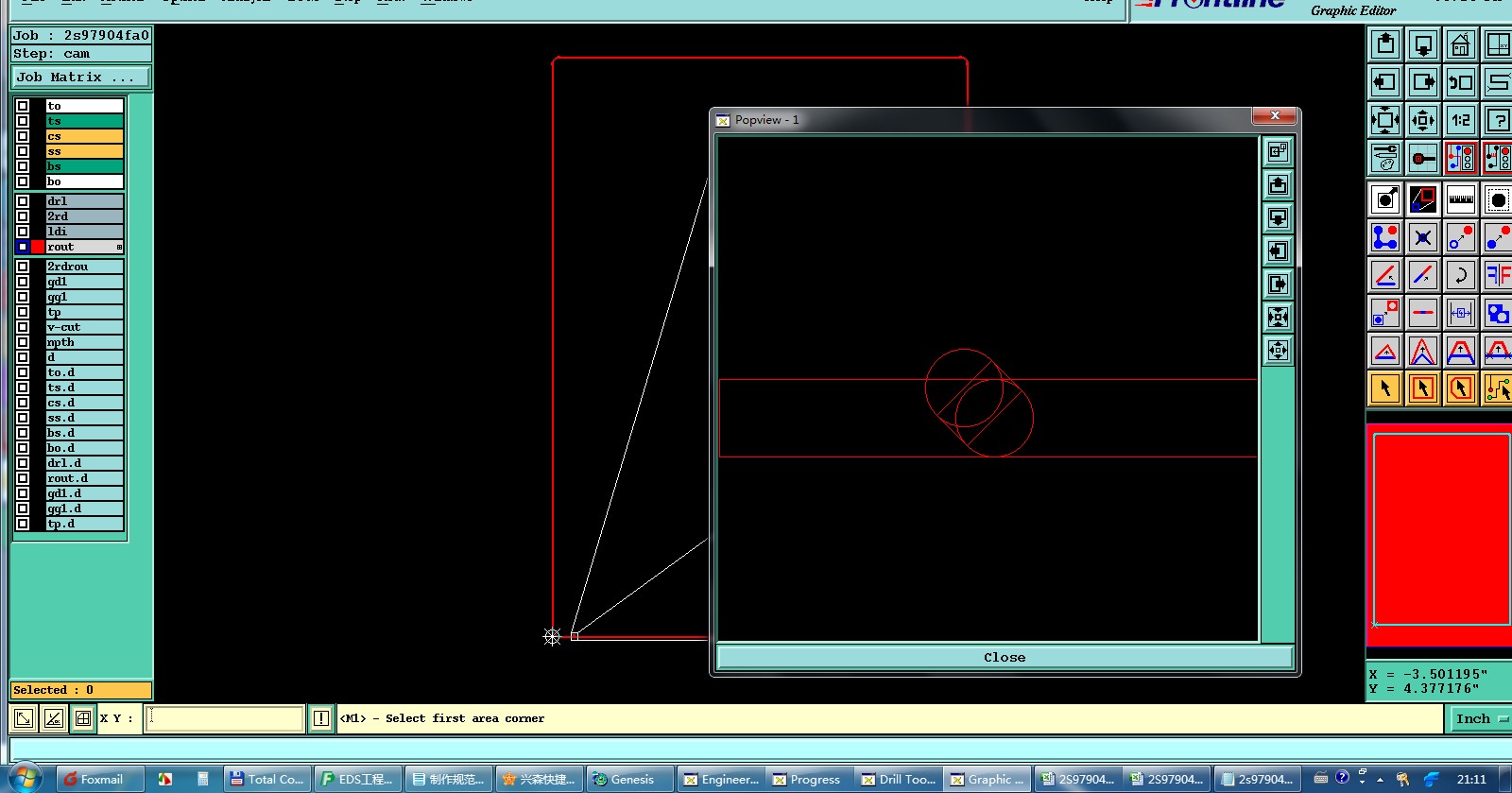This screenshot has width=1512, height=793.
Task: Click the Home view icon
Action: tap(1461, 44)
